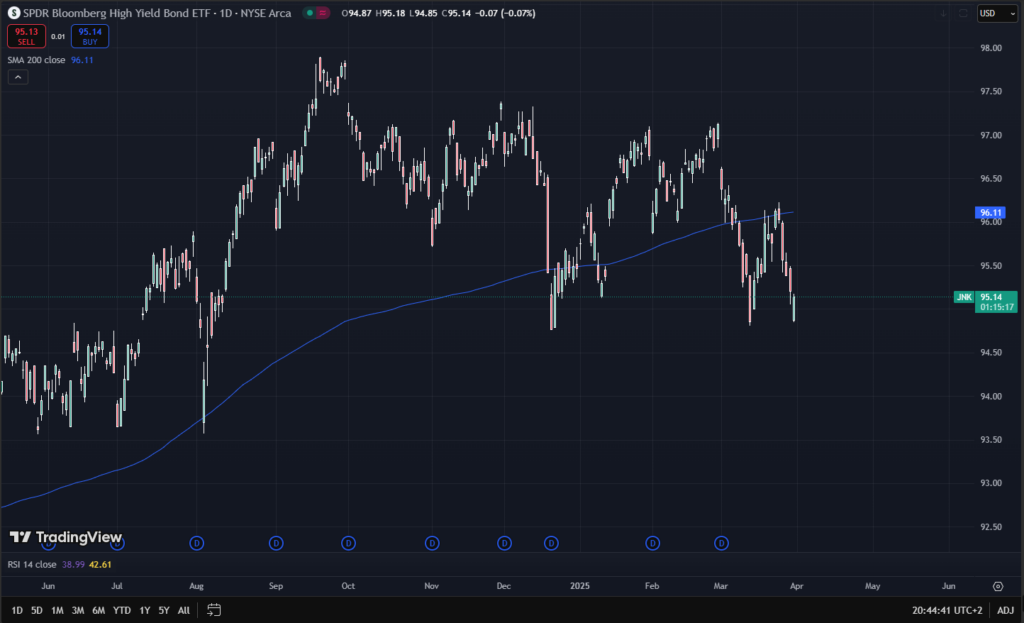Image resolution: width=1024 pixels, height=623 pixels.
Task: Click the 94.00 price axis label
Action: coord(991,396)
